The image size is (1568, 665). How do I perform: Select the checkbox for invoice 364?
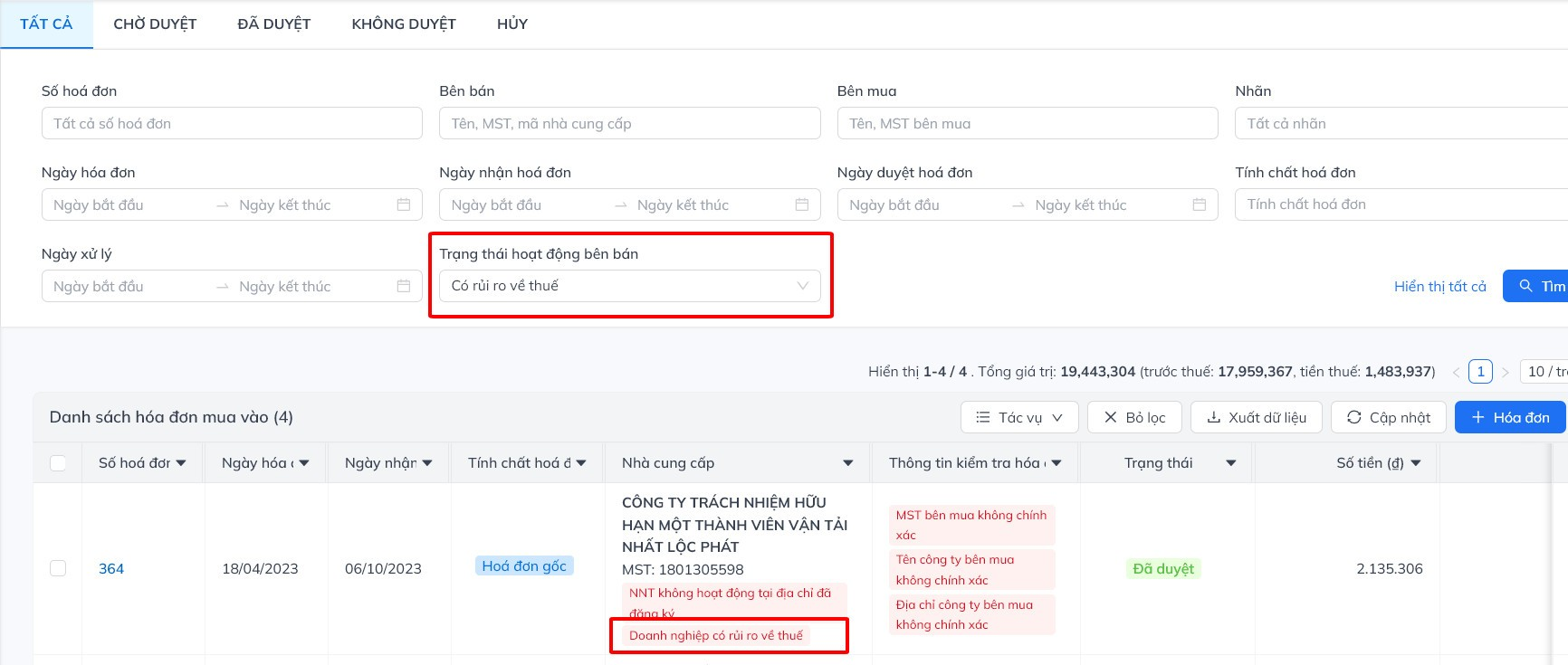tap(58, 568)
